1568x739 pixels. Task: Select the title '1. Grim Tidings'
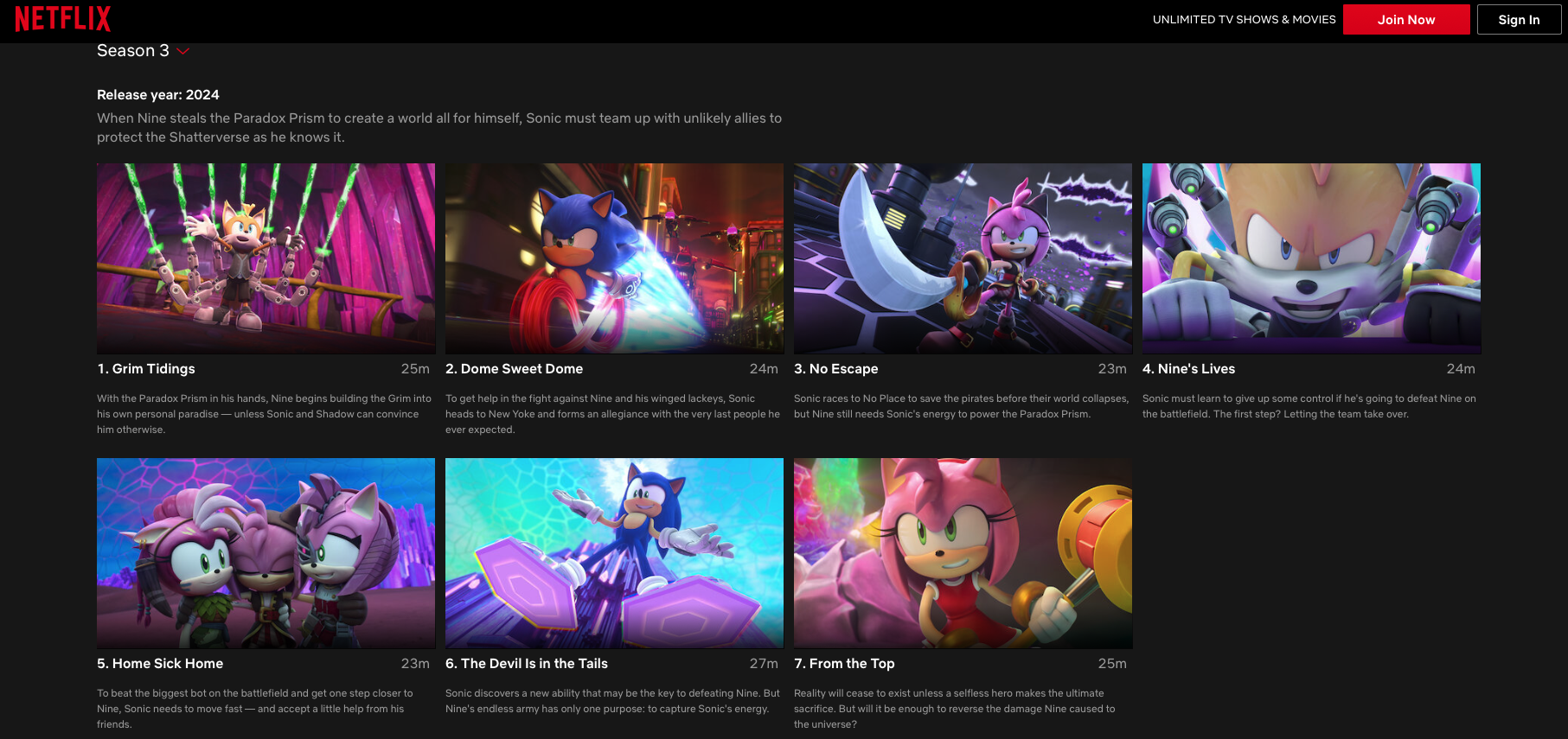(146, 369)
